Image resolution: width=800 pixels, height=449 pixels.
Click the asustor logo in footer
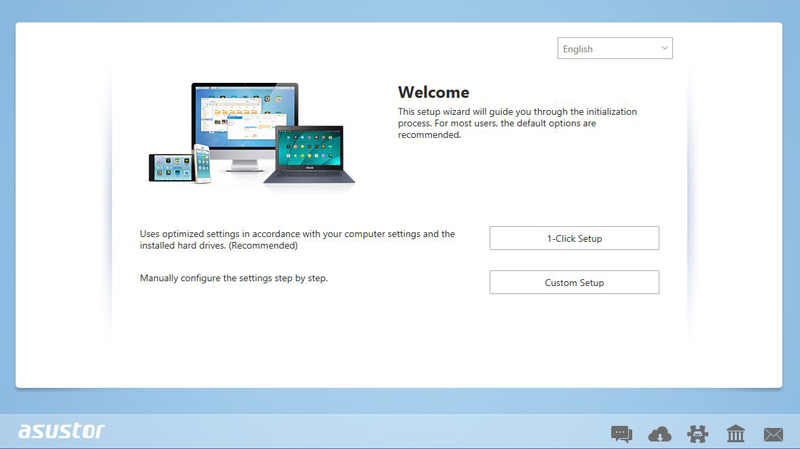pyautogui.click(x=61, y=431)
